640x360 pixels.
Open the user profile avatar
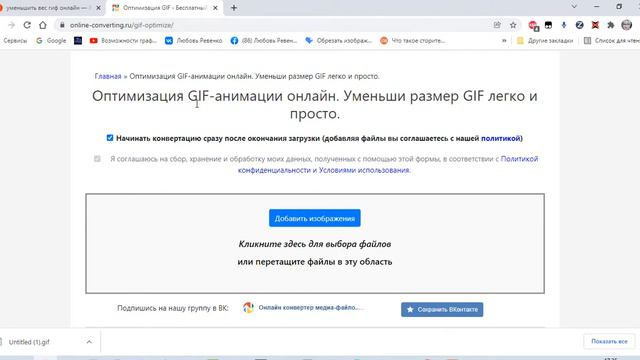tap(627, 25)
